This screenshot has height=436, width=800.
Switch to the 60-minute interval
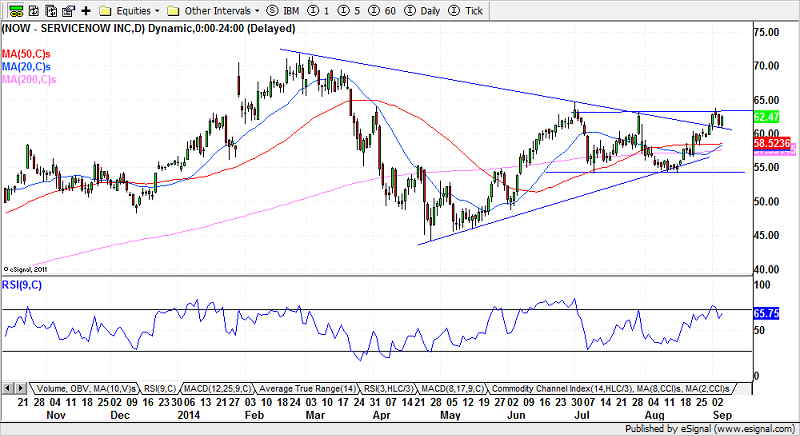[x=382, y=11]
